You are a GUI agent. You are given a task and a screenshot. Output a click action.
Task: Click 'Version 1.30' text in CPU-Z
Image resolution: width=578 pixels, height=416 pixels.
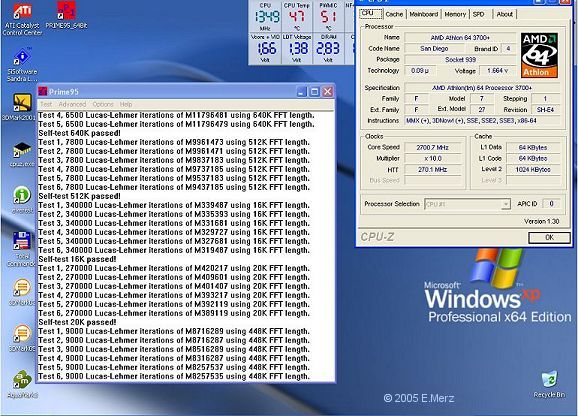[x=542, y=221]
